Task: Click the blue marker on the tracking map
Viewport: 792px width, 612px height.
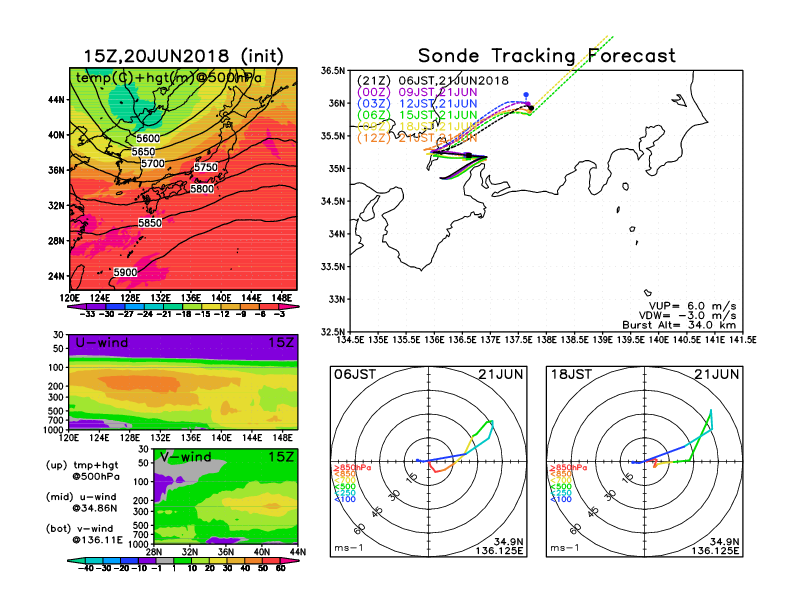Action: (x=526, y=95)
